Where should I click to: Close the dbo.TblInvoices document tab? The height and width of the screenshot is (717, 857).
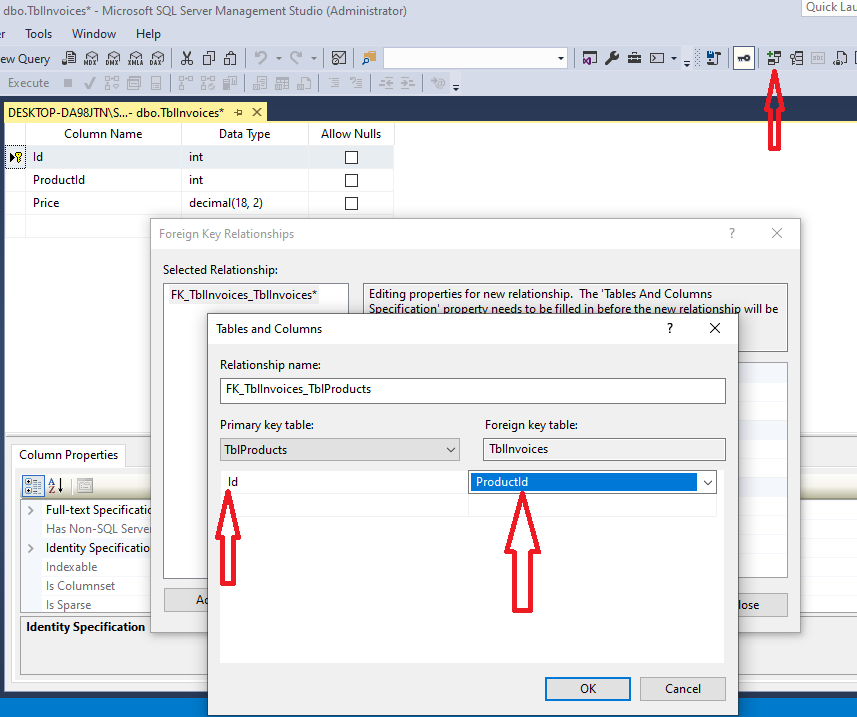click(x=257, y=113)
